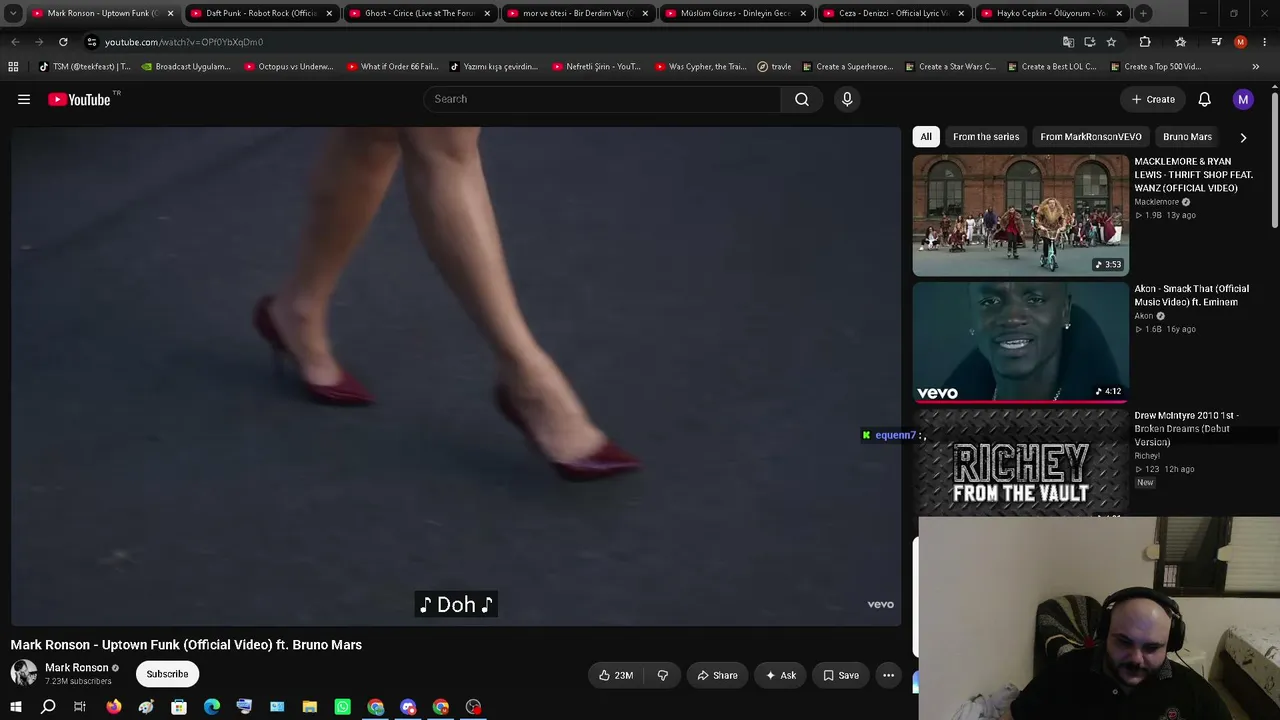1280x720 pixels.
Task: Open the Create a Star Wars bookmark
Action: [950, 67]
